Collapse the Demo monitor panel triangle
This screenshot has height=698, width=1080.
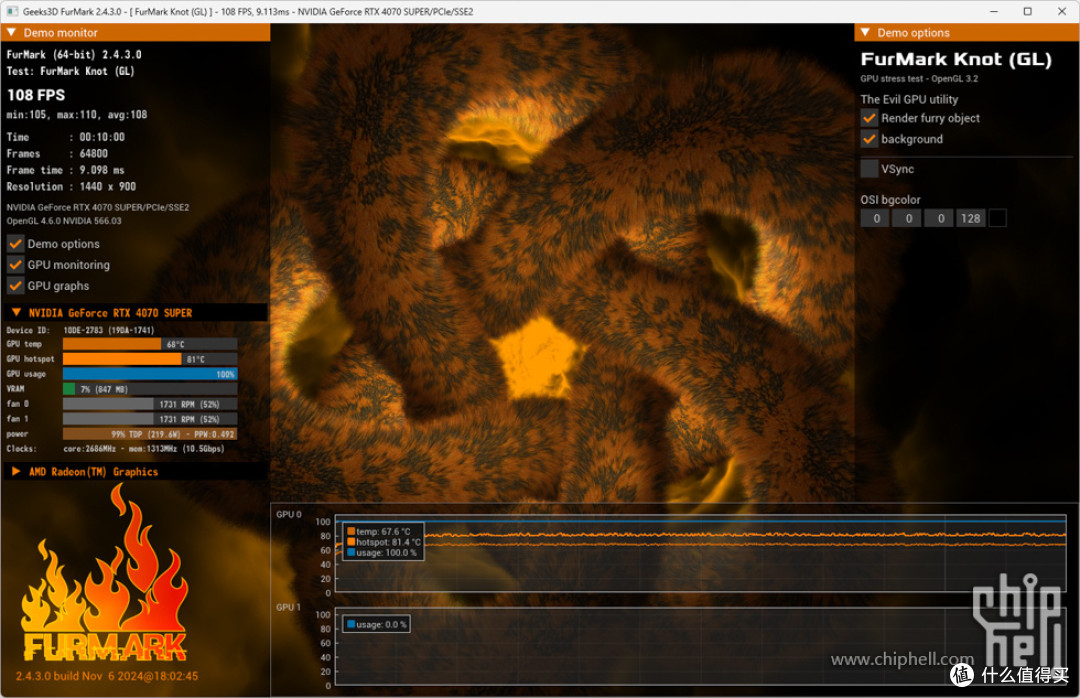[x=11, y=32]
